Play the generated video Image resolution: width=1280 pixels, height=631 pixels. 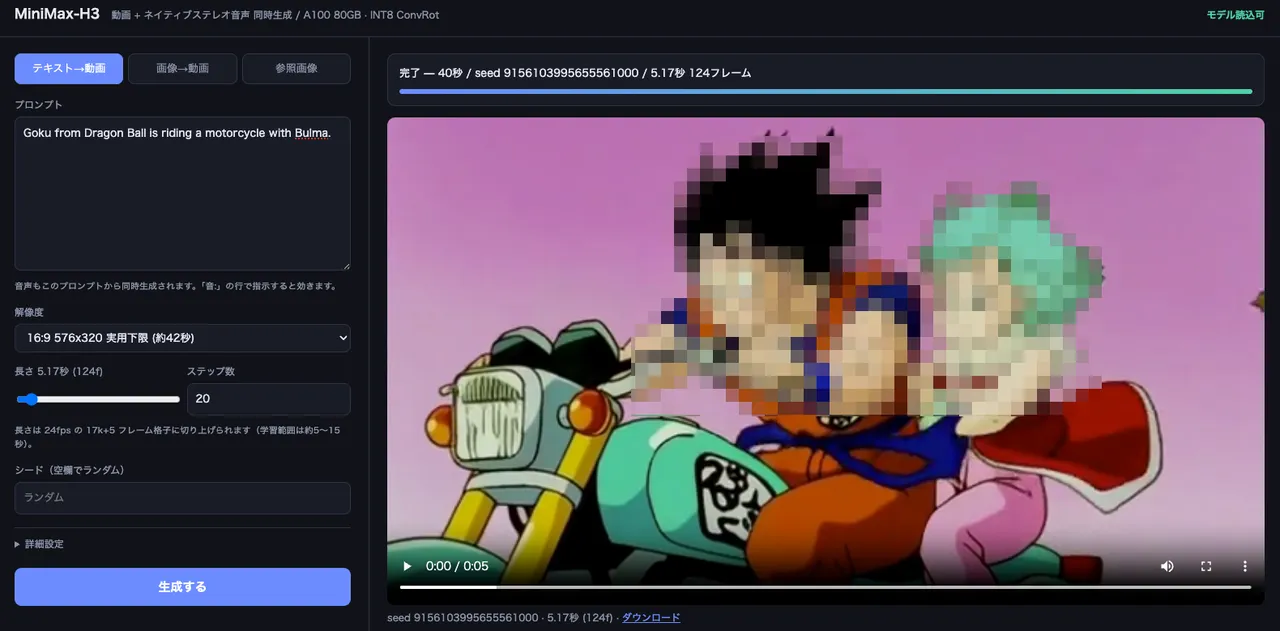coord(407,566)
